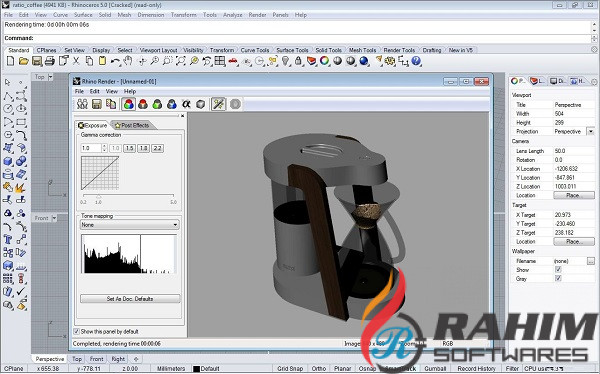Show red channel in Rhino Render
The width and height of the screenshot is (600, 374).
(143, 104)
